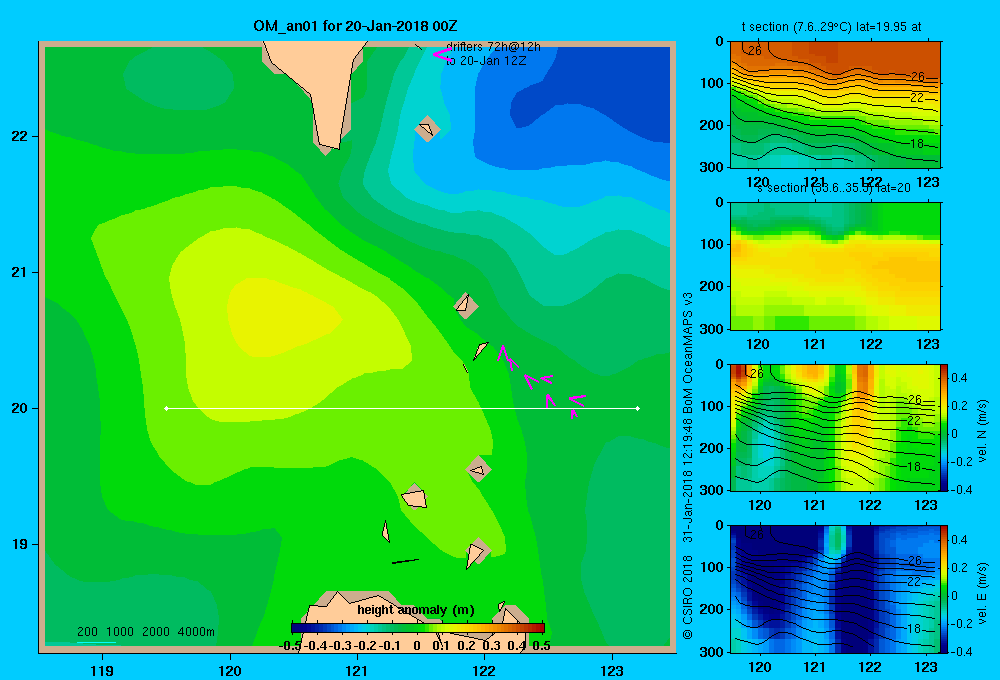Click the "drifters 72h@12h" legend text
Screen dimensions: 1000x680
[x=493, y=47]
